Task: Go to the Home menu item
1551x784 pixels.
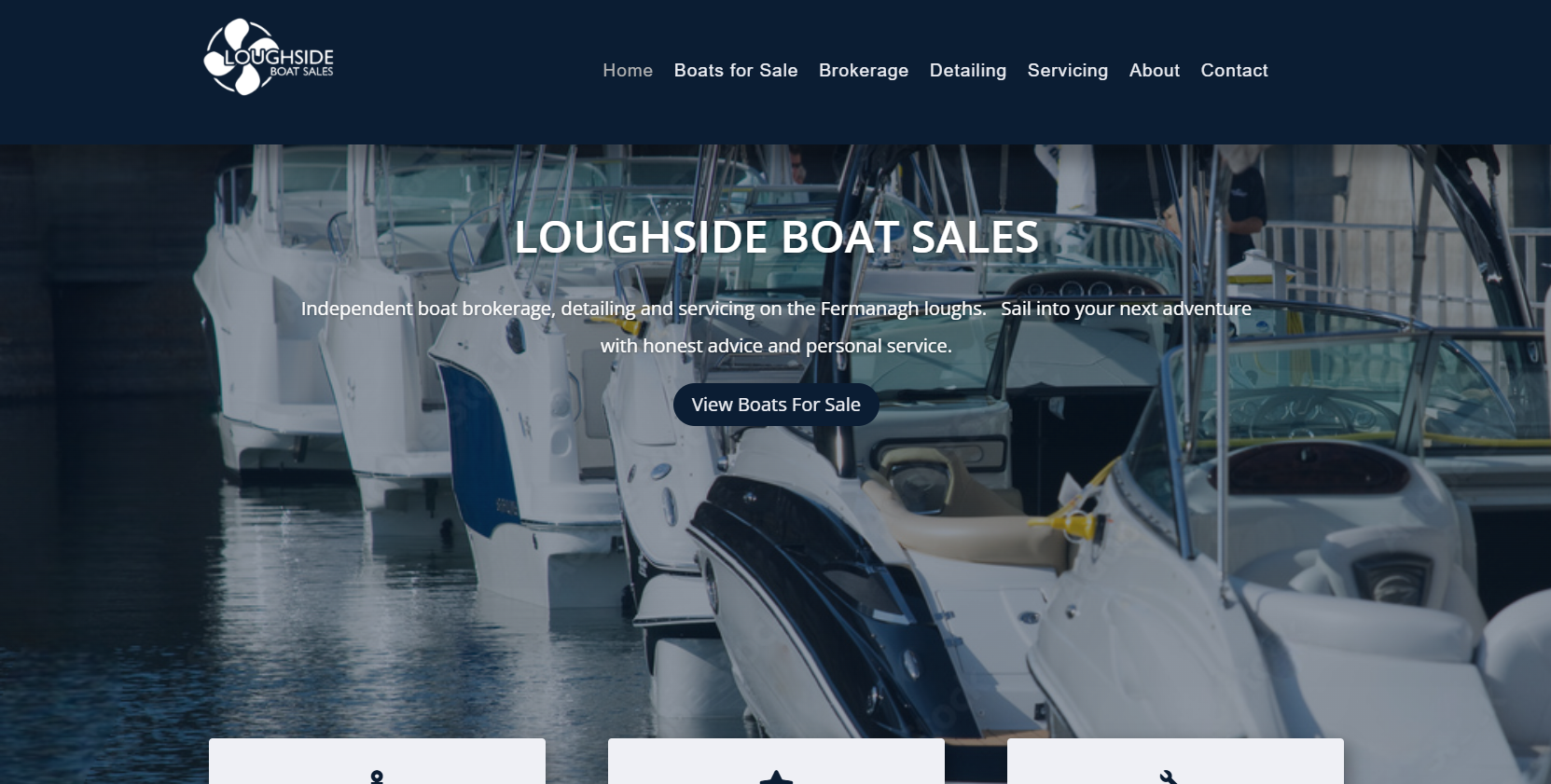Action: [628, 70]
